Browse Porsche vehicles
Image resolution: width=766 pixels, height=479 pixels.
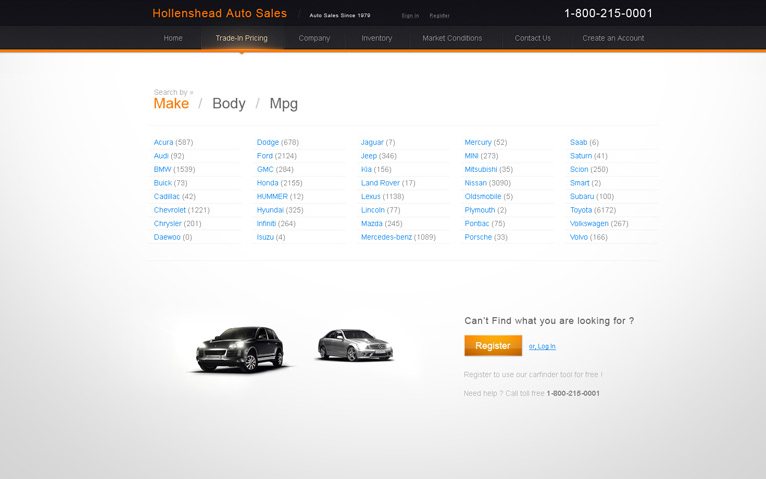(478, 237)
